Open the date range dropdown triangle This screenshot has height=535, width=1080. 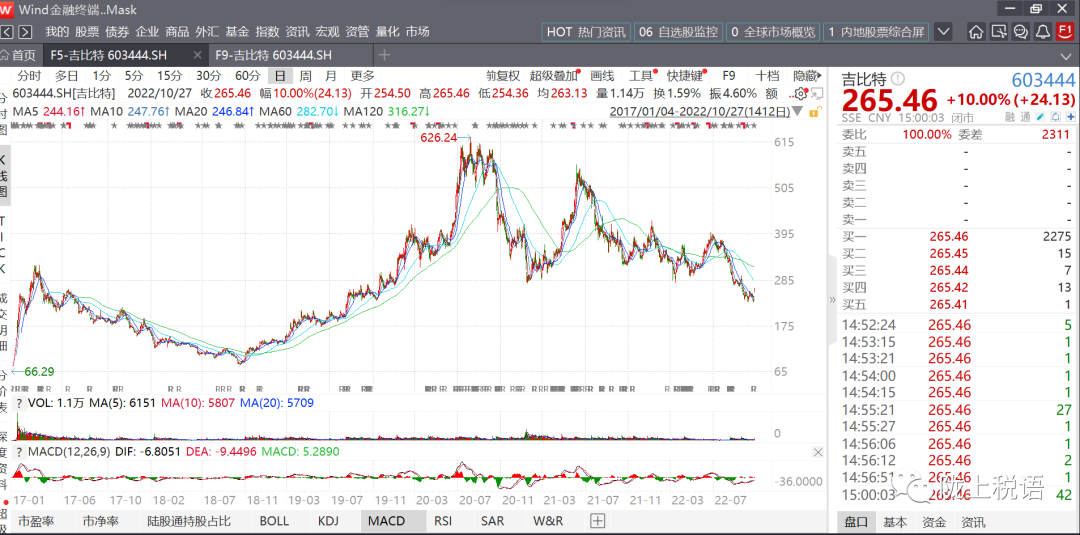pos(797,112)
